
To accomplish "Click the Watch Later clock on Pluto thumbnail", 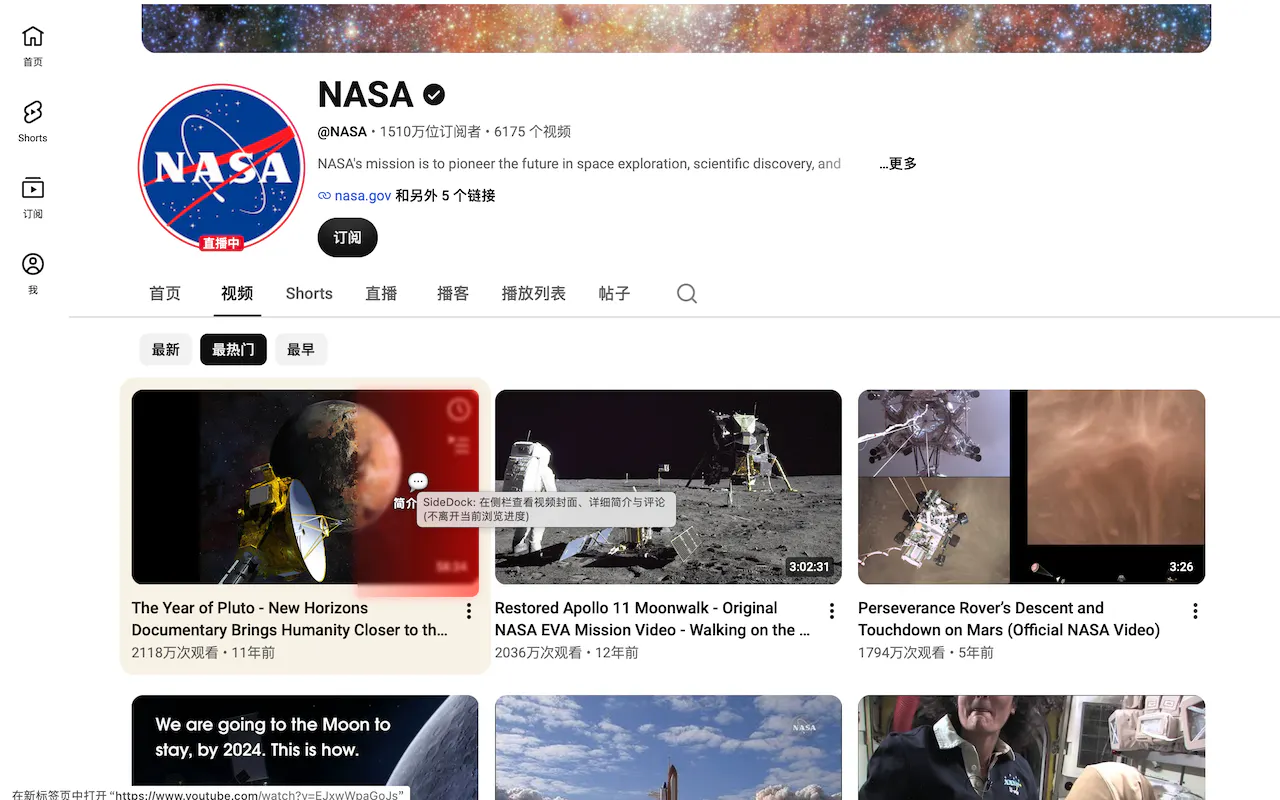I will point(458,409).
